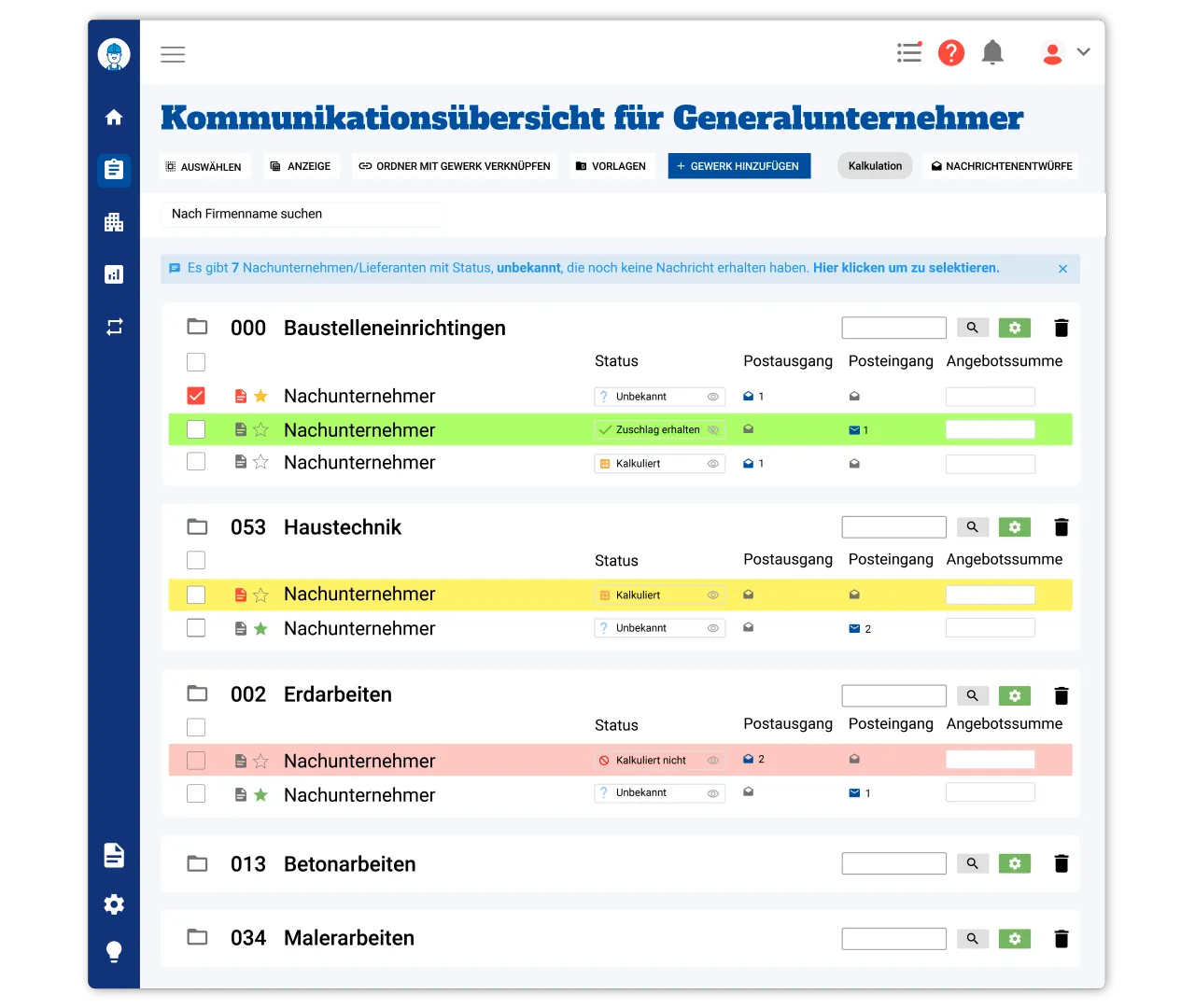Uncheck the checked Nachunternehmer checkbox in Baustelleneinrichtingen
This screenshot has height=1008, width=1195.
click(x=196, y=396)
